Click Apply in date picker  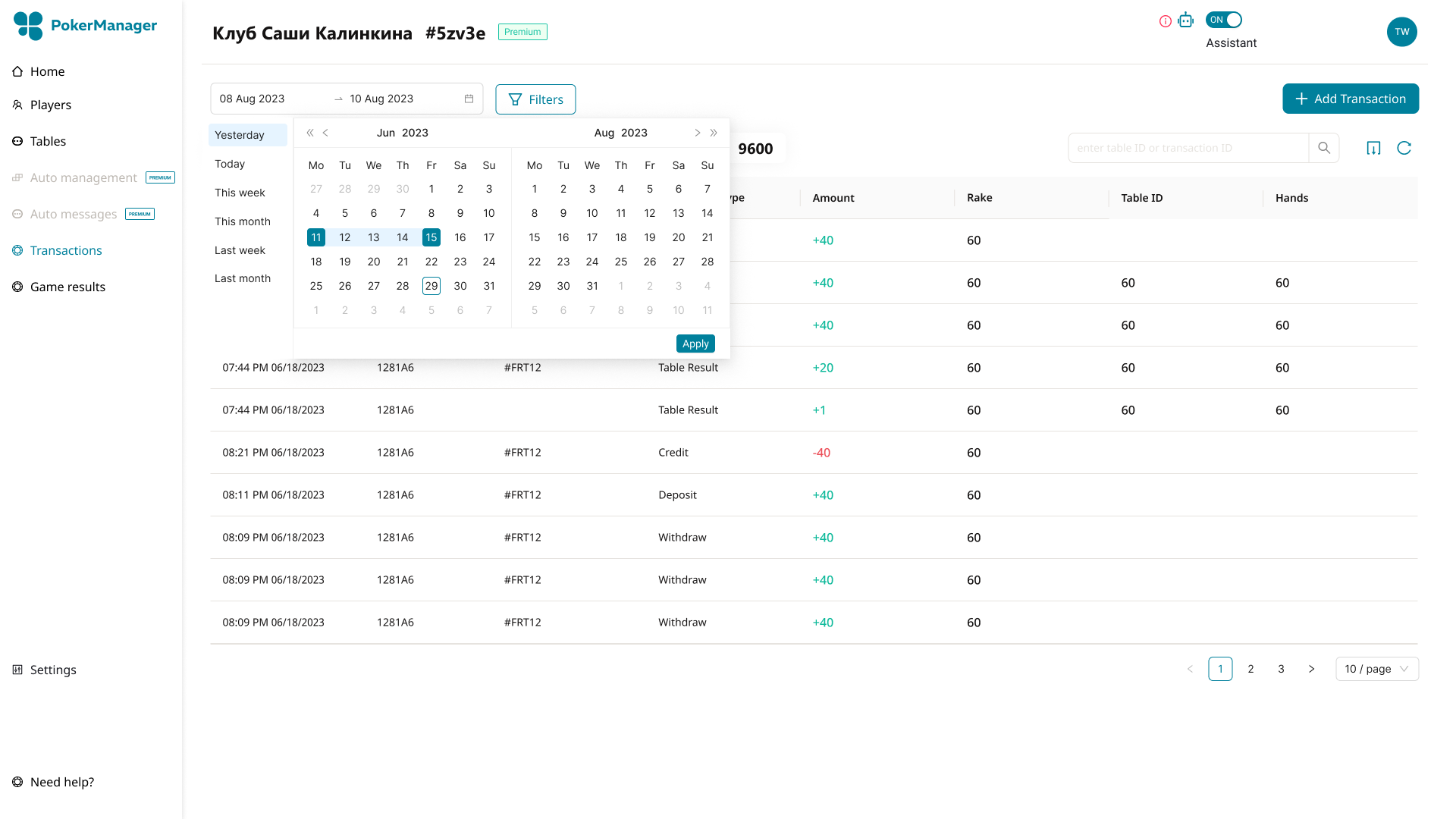695,344
